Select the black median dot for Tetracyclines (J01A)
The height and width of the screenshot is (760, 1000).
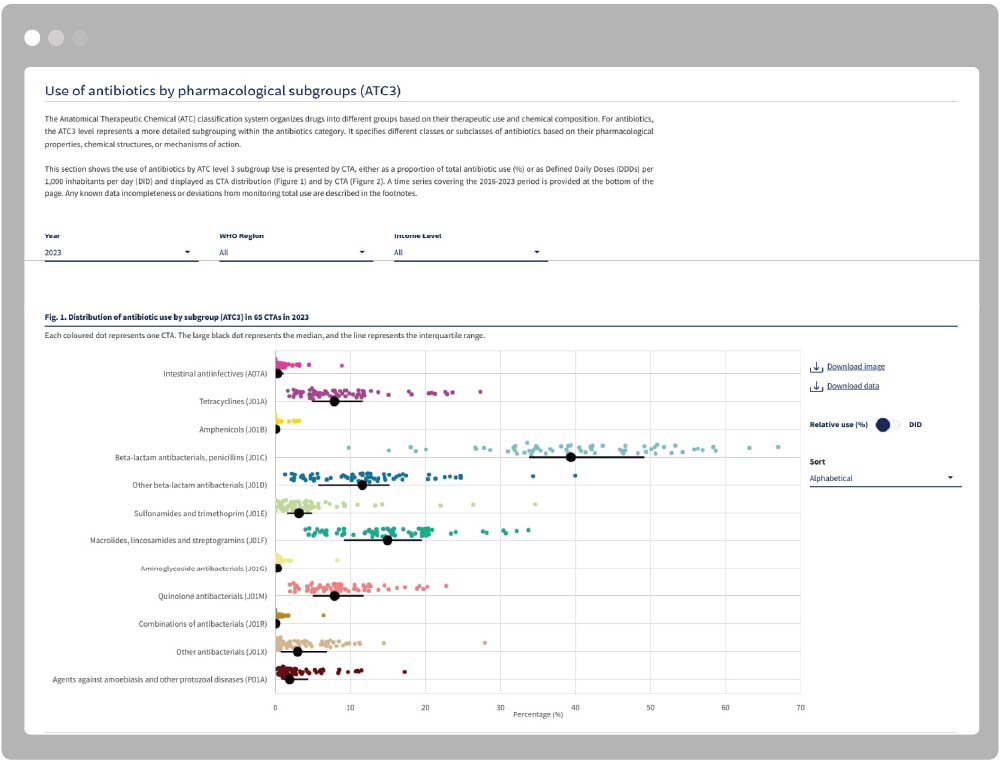334,401
